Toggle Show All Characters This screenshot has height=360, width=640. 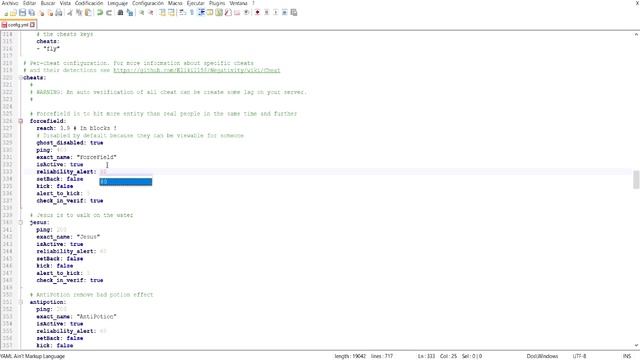(192, 13)
